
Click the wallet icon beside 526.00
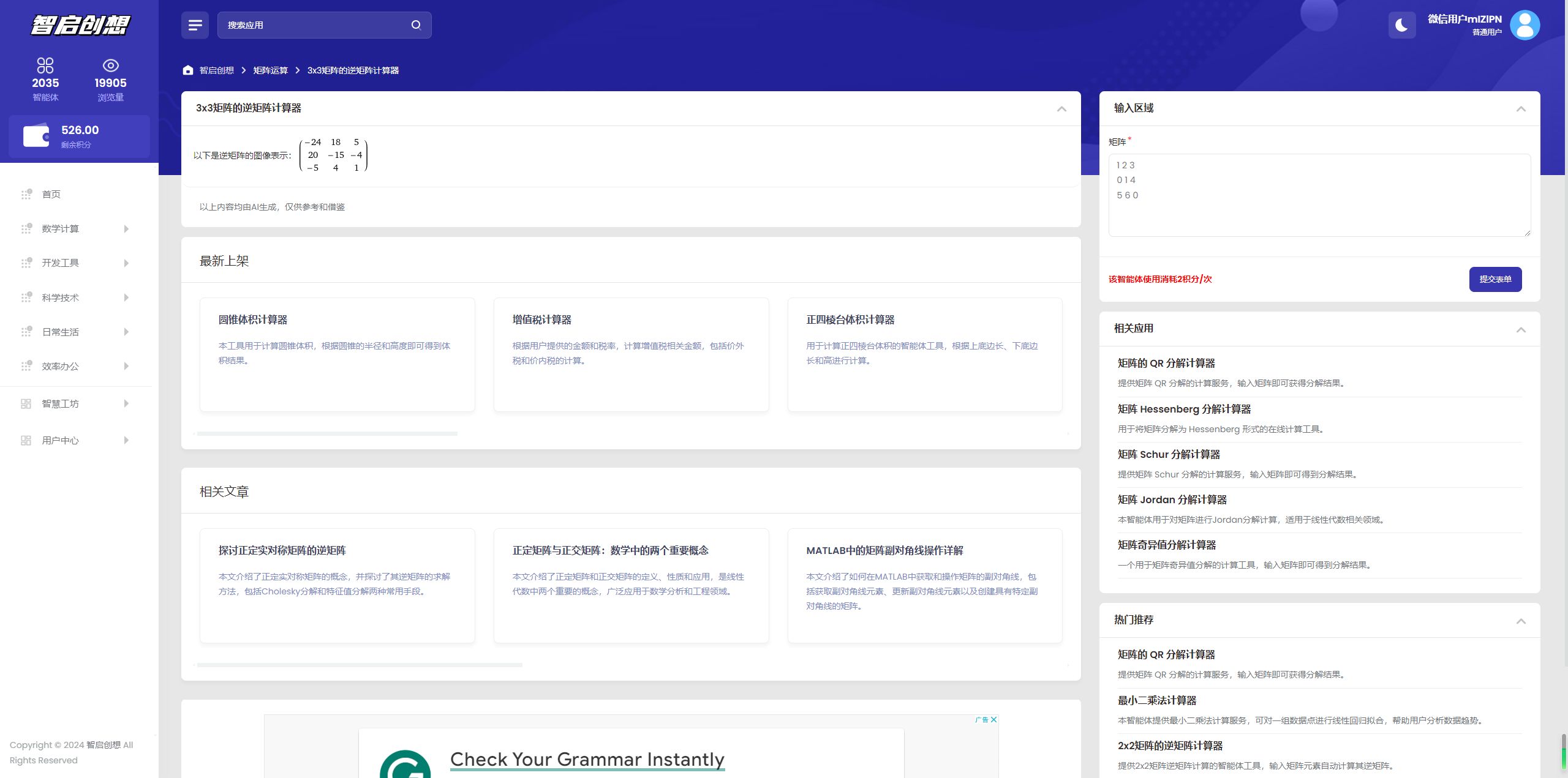(36, 136)
